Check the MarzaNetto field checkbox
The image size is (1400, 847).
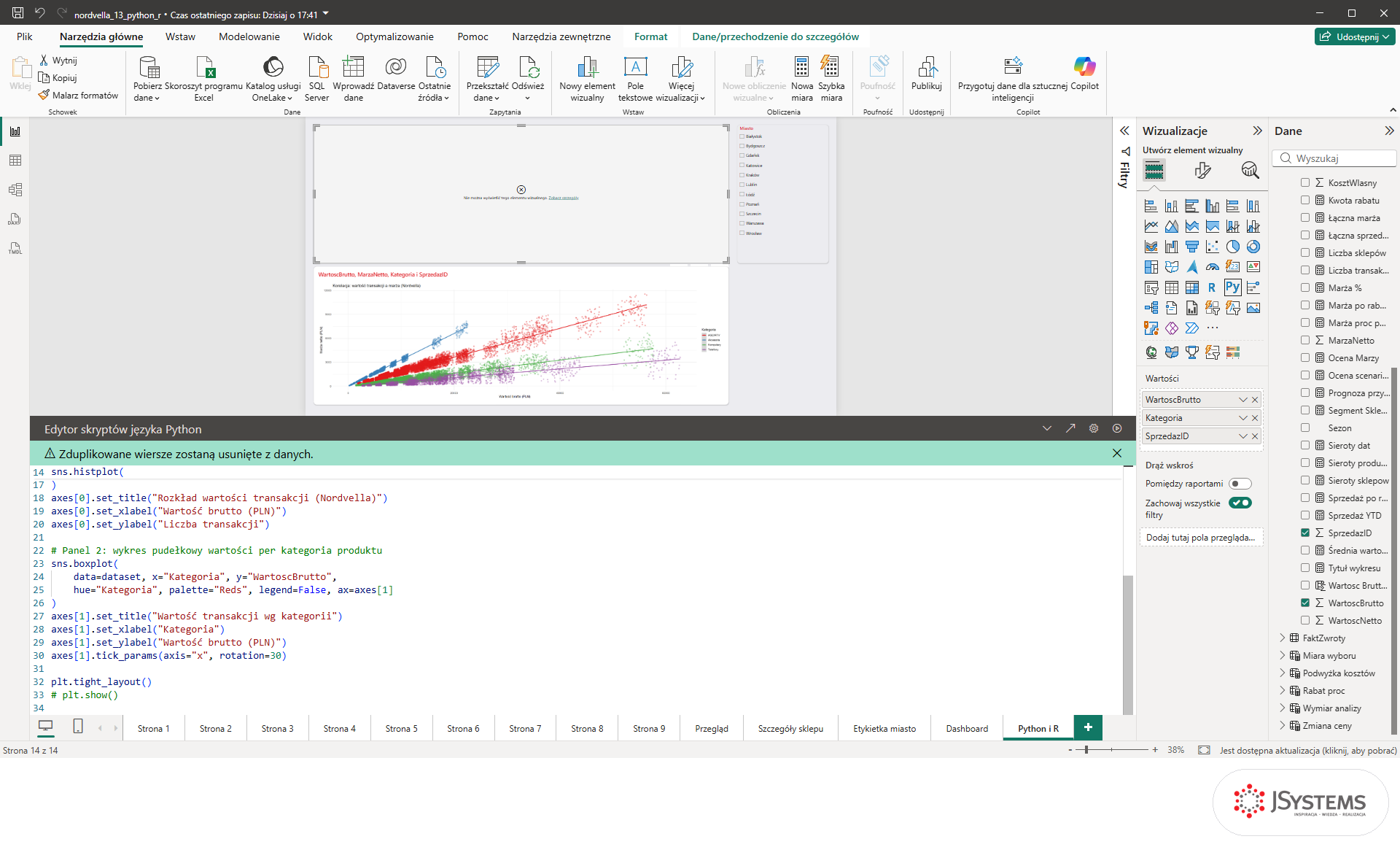point(1305,340)
